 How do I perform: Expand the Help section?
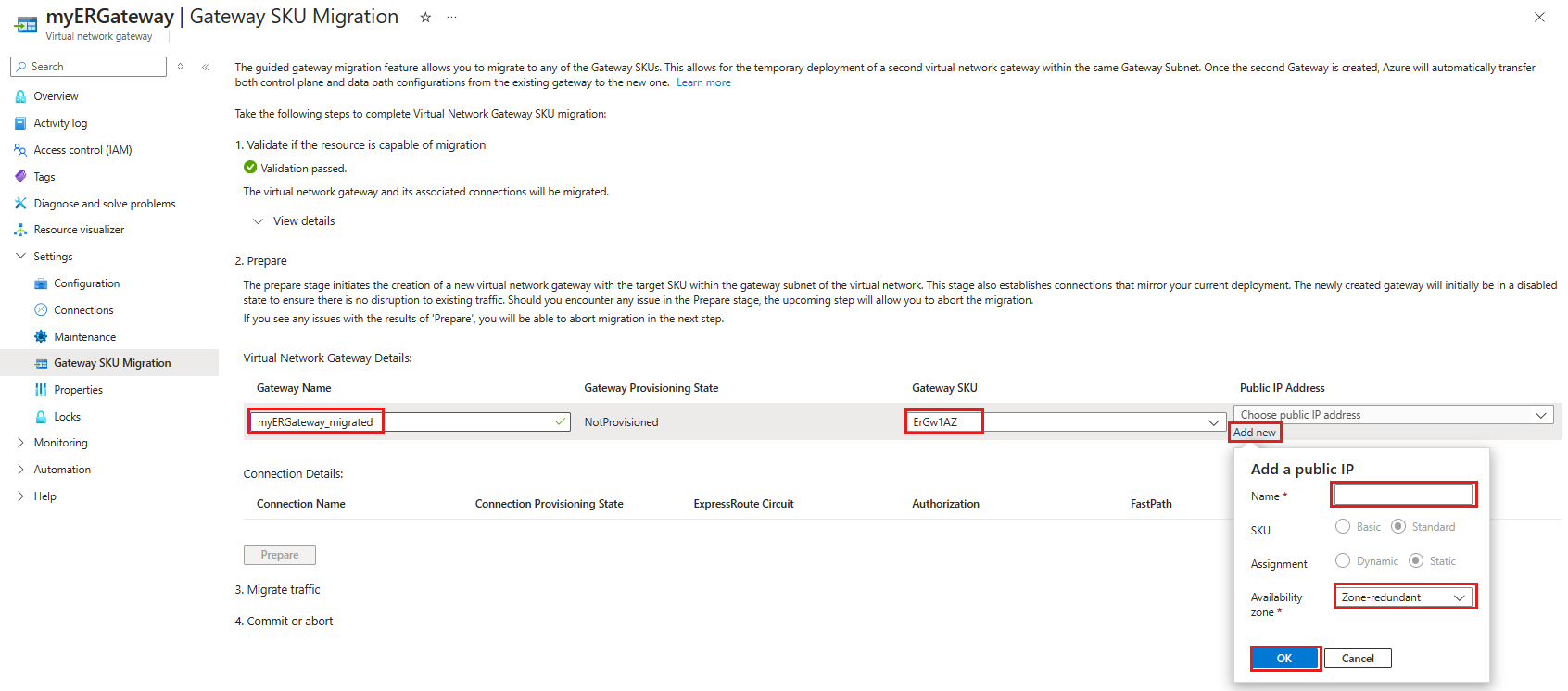pos(20,496)
